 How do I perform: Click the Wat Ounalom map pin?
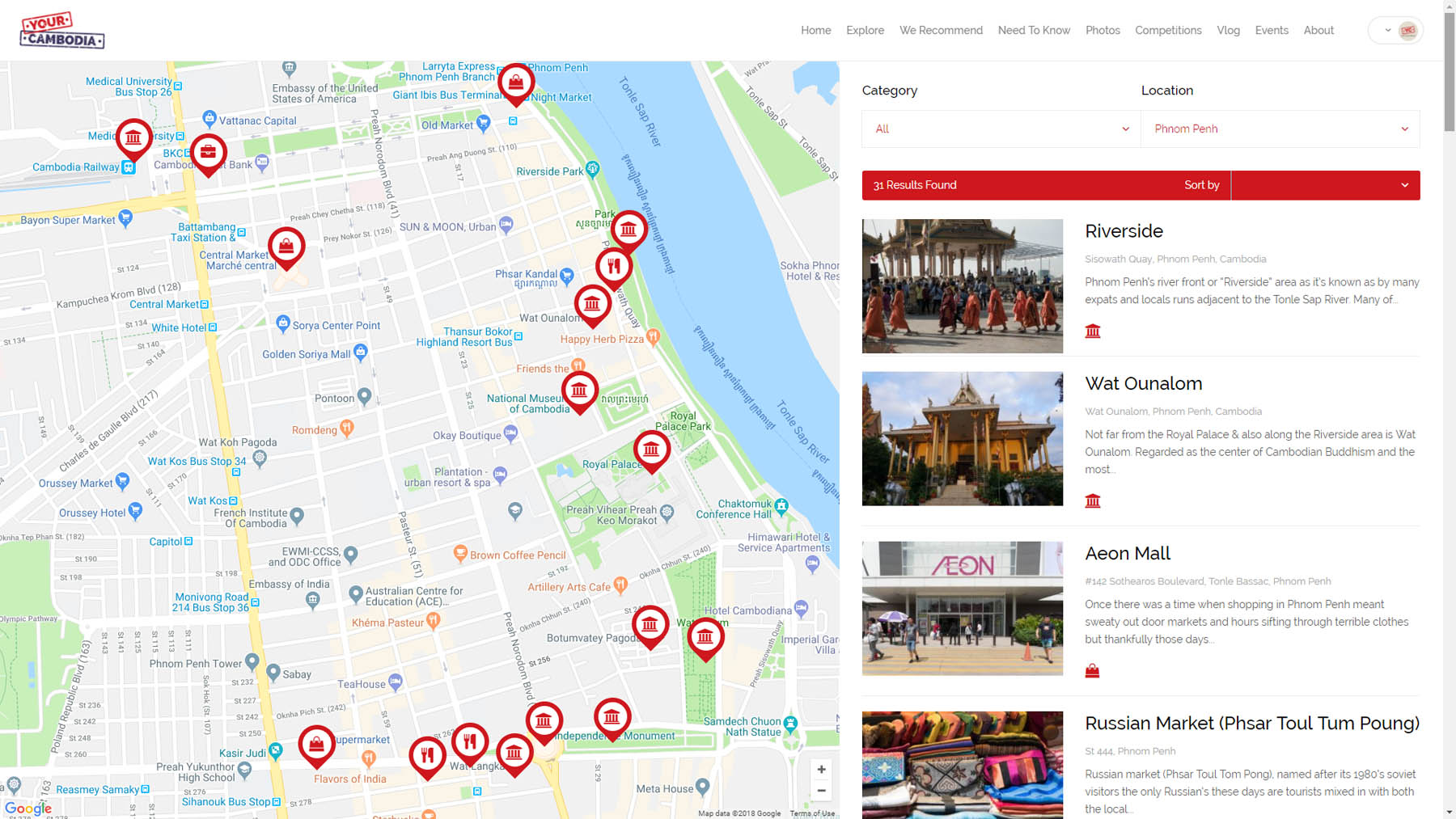click(592, 304)
